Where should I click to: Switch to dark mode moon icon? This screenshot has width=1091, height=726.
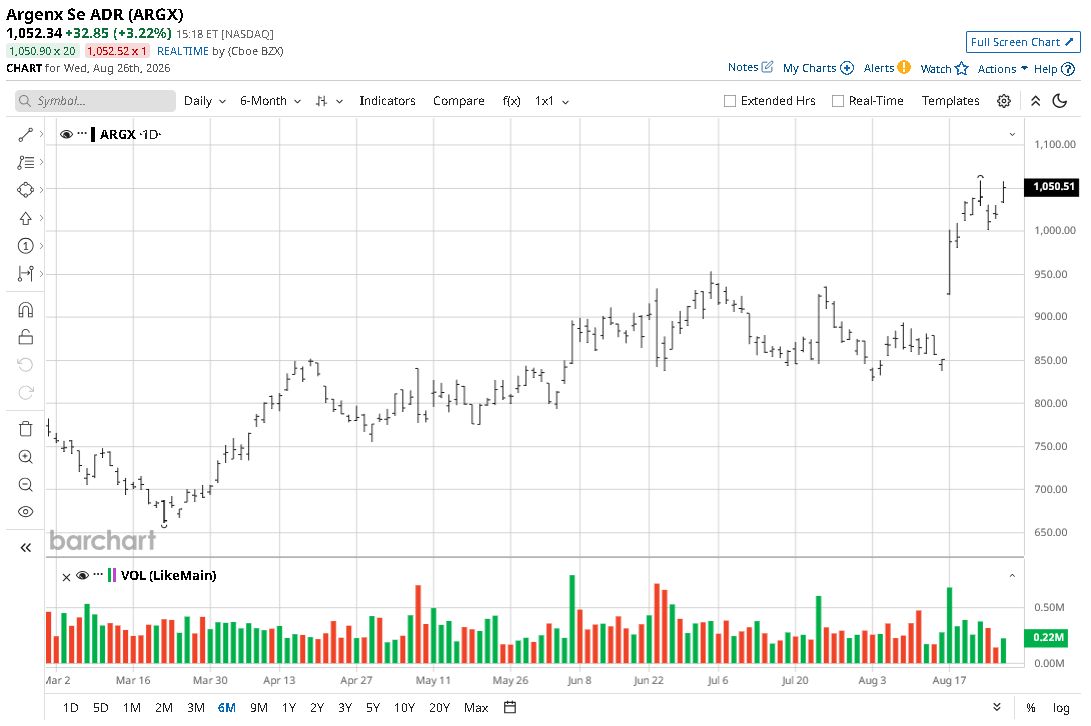tap(1060, 101)
